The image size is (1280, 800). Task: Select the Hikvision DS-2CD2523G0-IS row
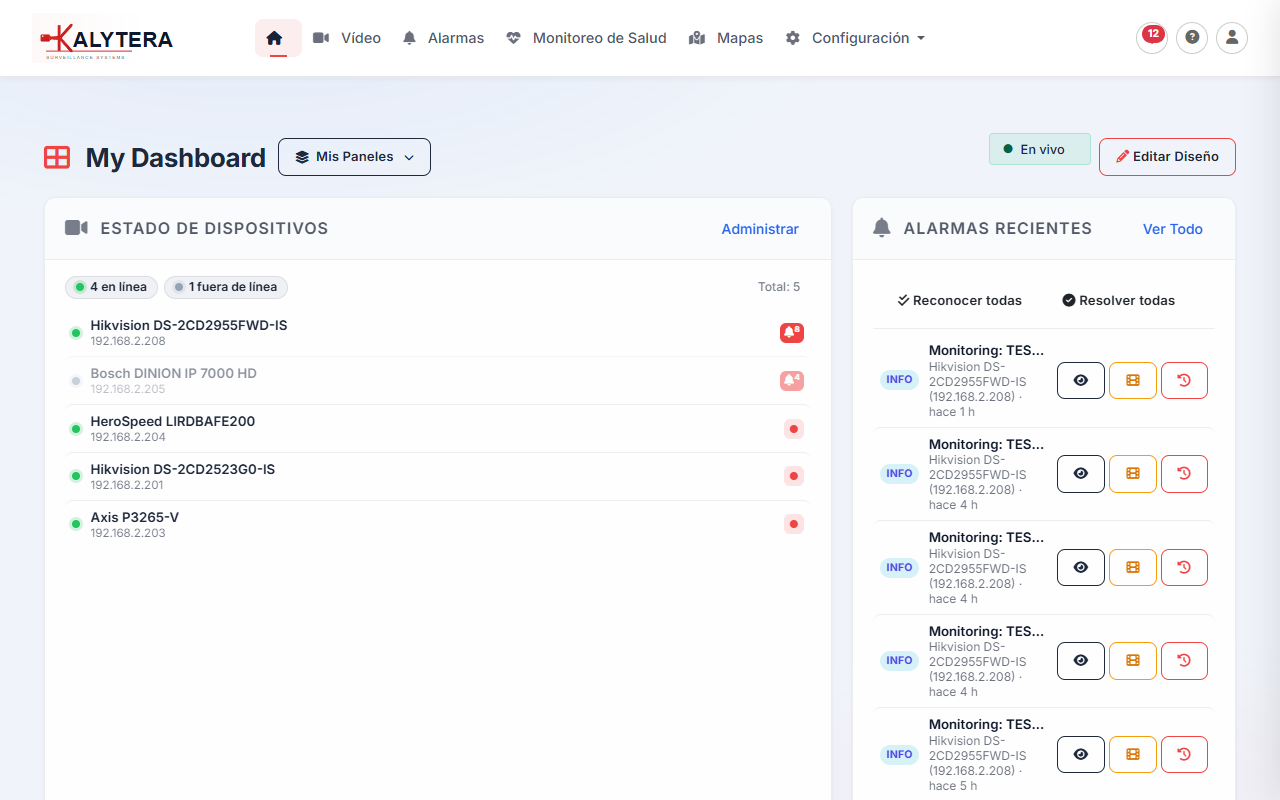[437, 477]
